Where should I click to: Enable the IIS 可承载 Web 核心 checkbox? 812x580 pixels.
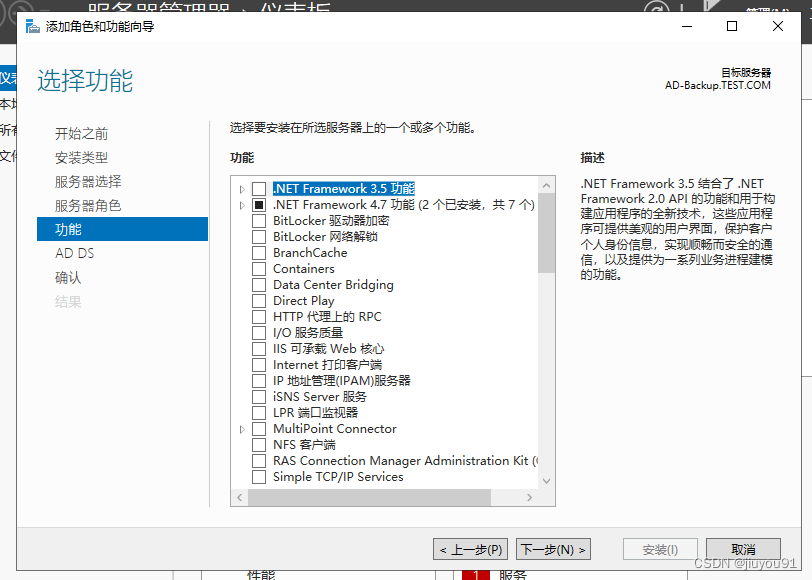coord(259,349)
